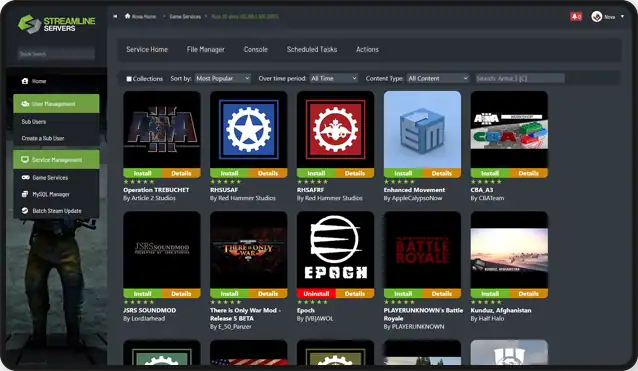This screenshot has width=638, height=371.
Task: Click the Search Arma 3 input field
Action: 520,79
